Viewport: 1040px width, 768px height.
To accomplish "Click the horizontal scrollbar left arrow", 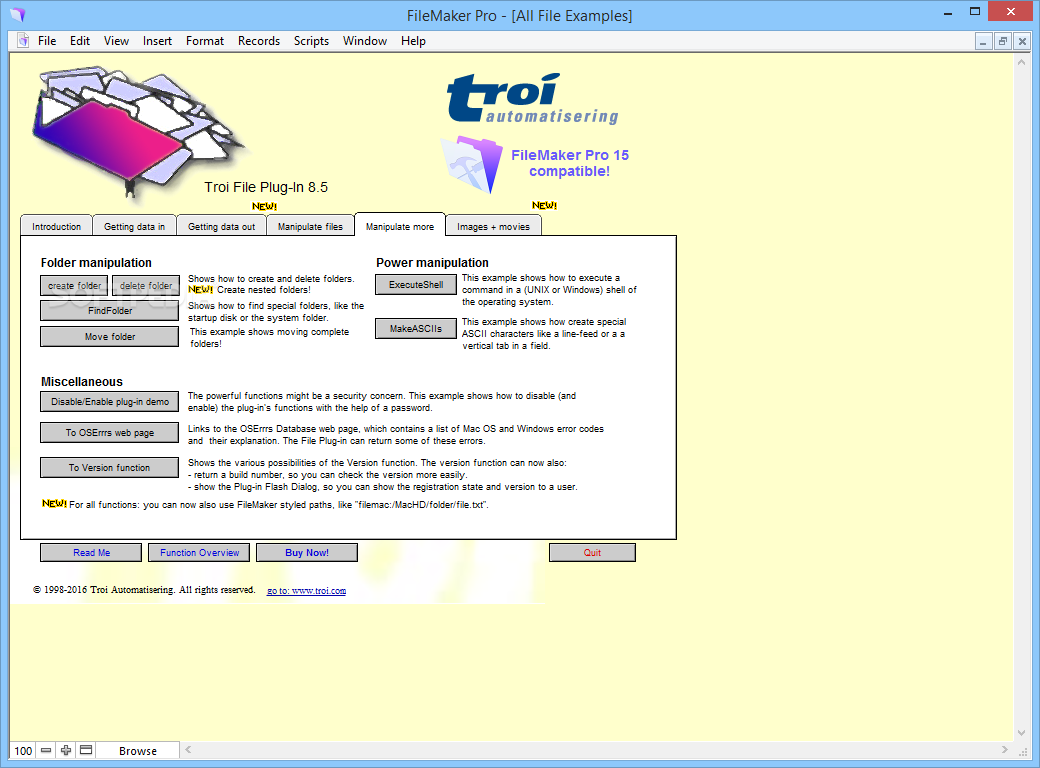I will click(x=188, y=749).
